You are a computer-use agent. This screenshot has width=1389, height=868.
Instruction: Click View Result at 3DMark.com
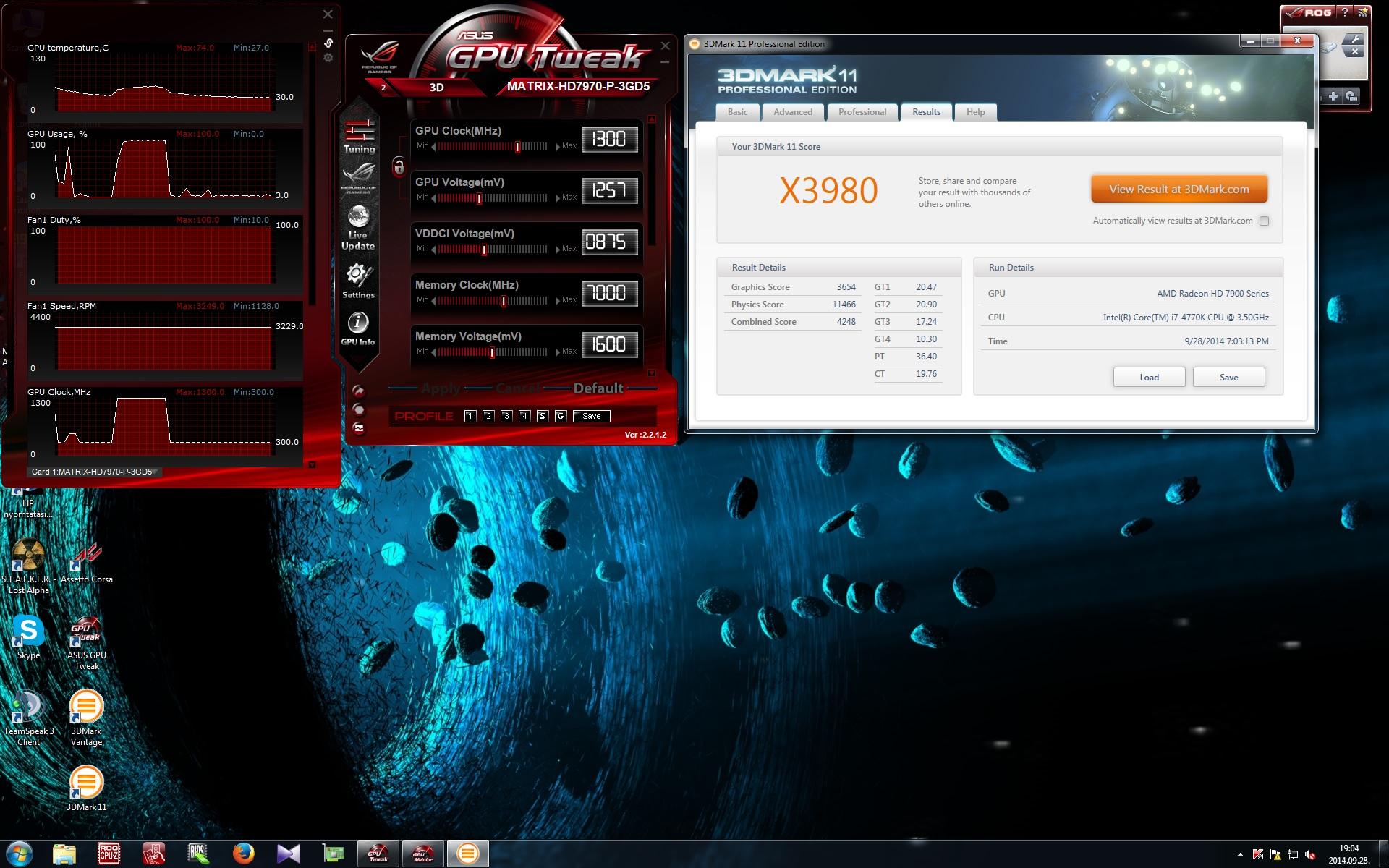1179,190
